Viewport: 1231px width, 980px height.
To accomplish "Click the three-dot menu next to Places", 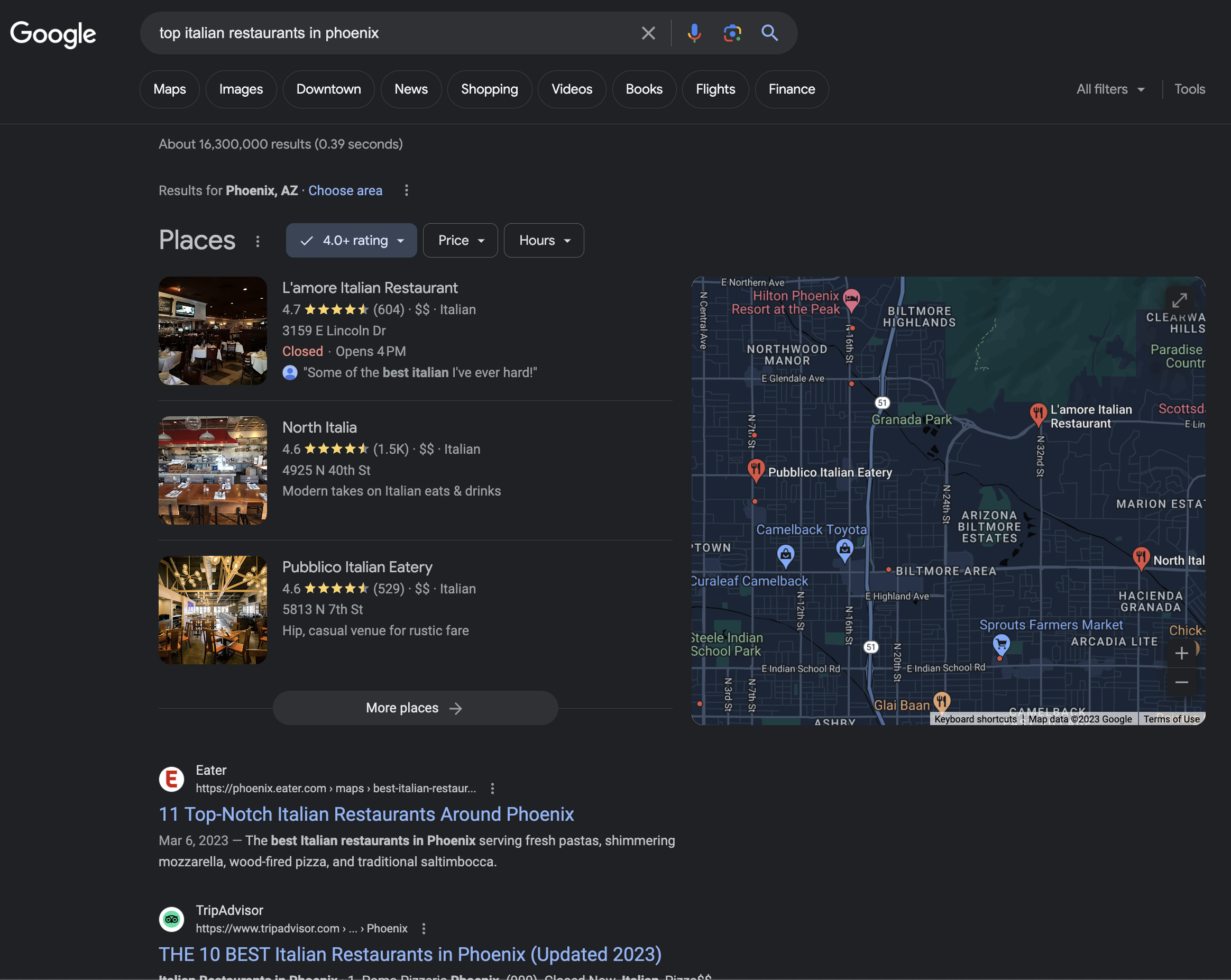I will coord(257,241).
